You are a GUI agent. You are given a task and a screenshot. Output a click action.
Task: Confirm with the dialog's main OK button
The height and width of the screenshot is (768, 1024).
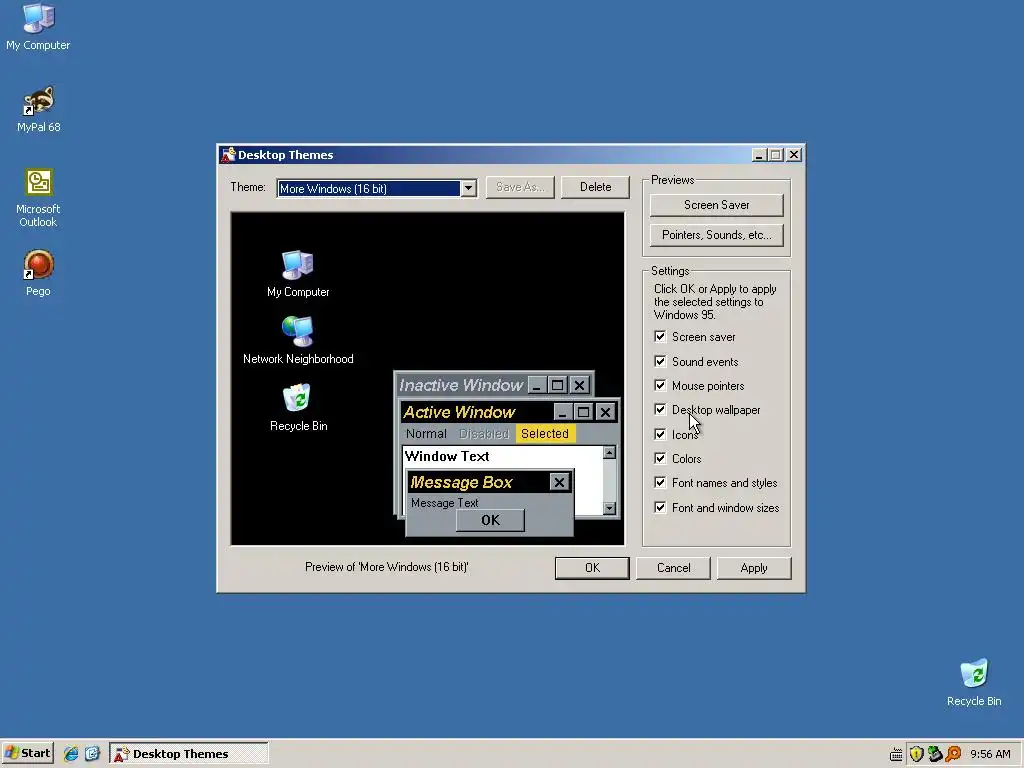(x=592, y=568)
